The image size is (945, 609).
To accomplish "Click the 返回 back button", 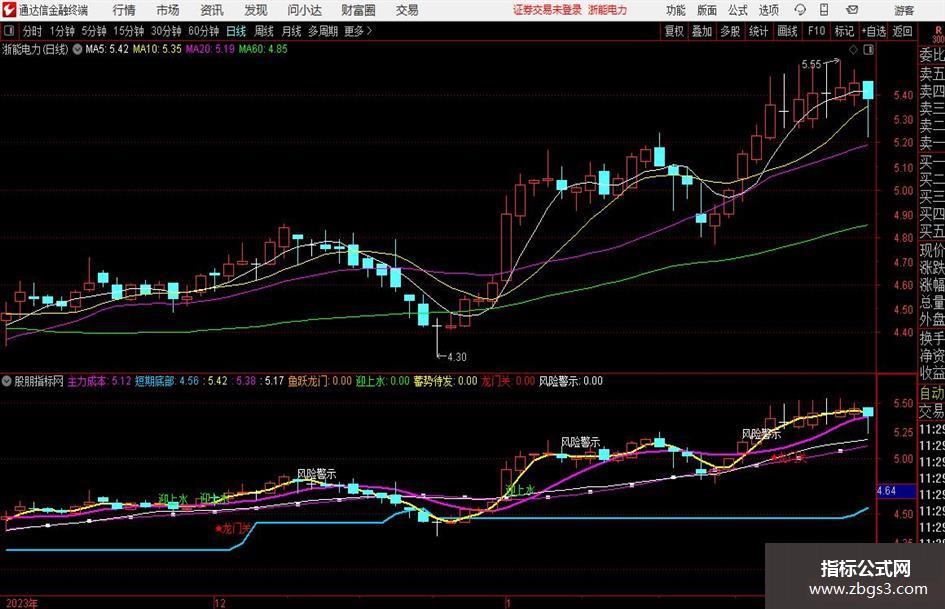I will click(x=902, y=31).
